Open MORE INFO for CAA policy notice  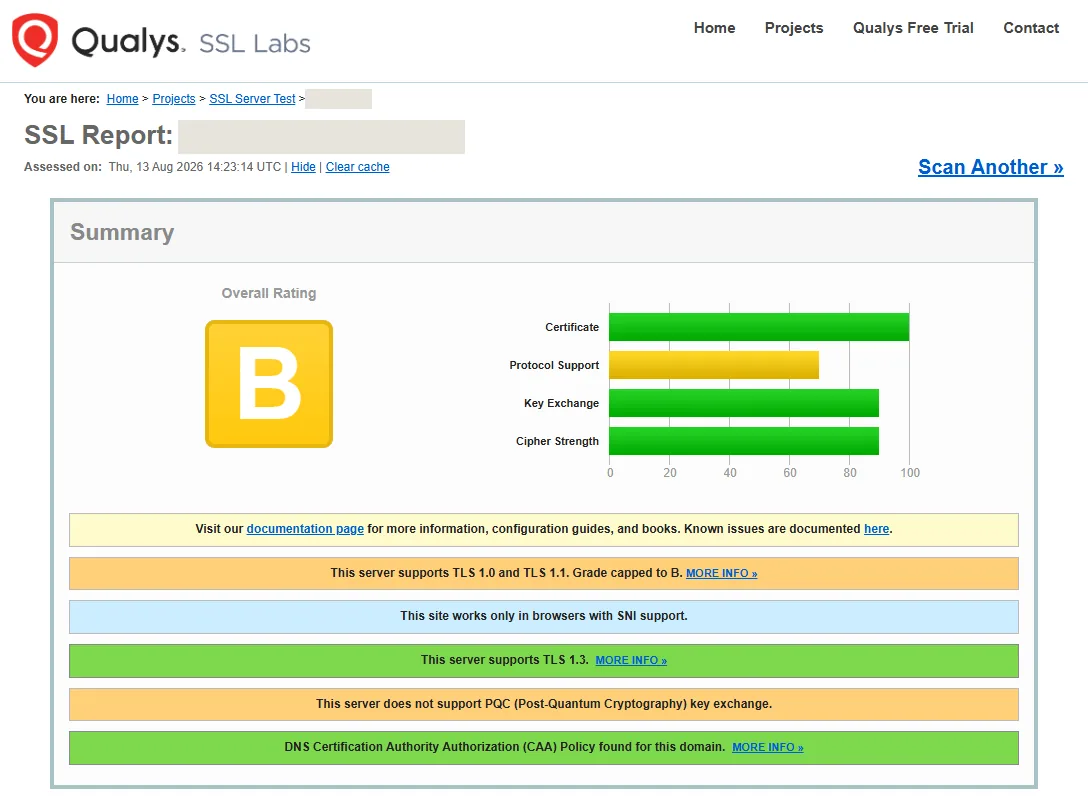[x=767, y=747]
